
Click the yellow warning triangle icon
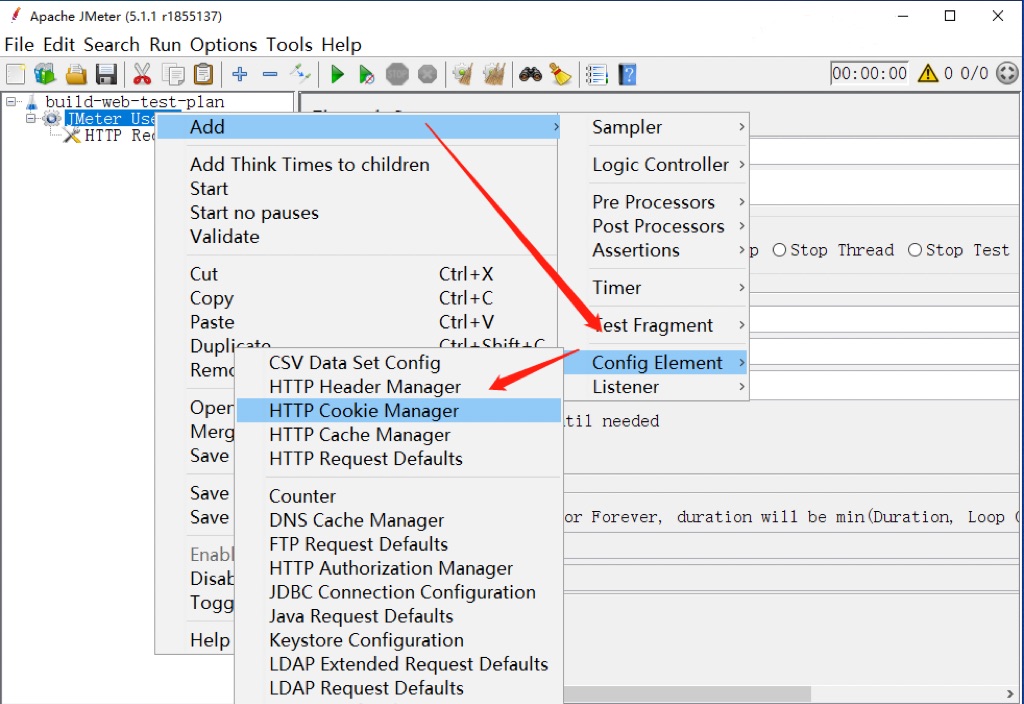(928, 73)
